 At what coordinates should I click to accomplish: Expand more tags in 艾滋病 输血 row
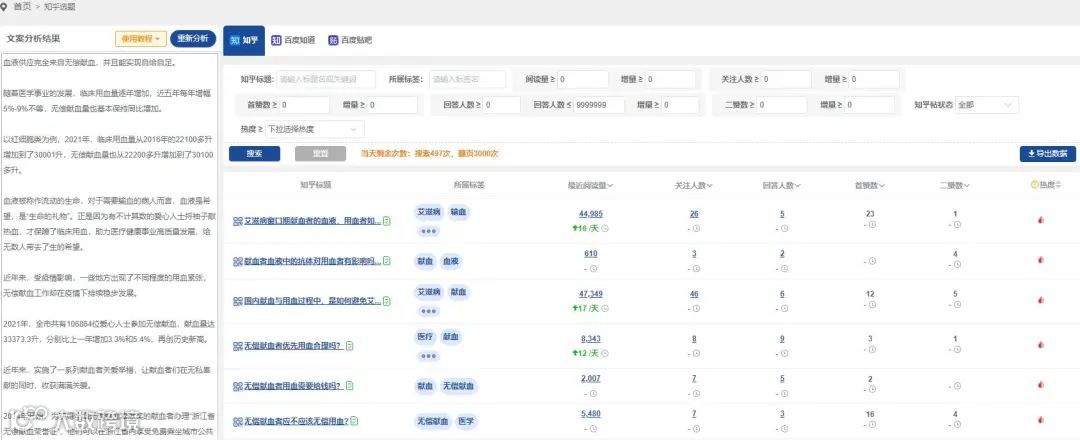(428, 231)
